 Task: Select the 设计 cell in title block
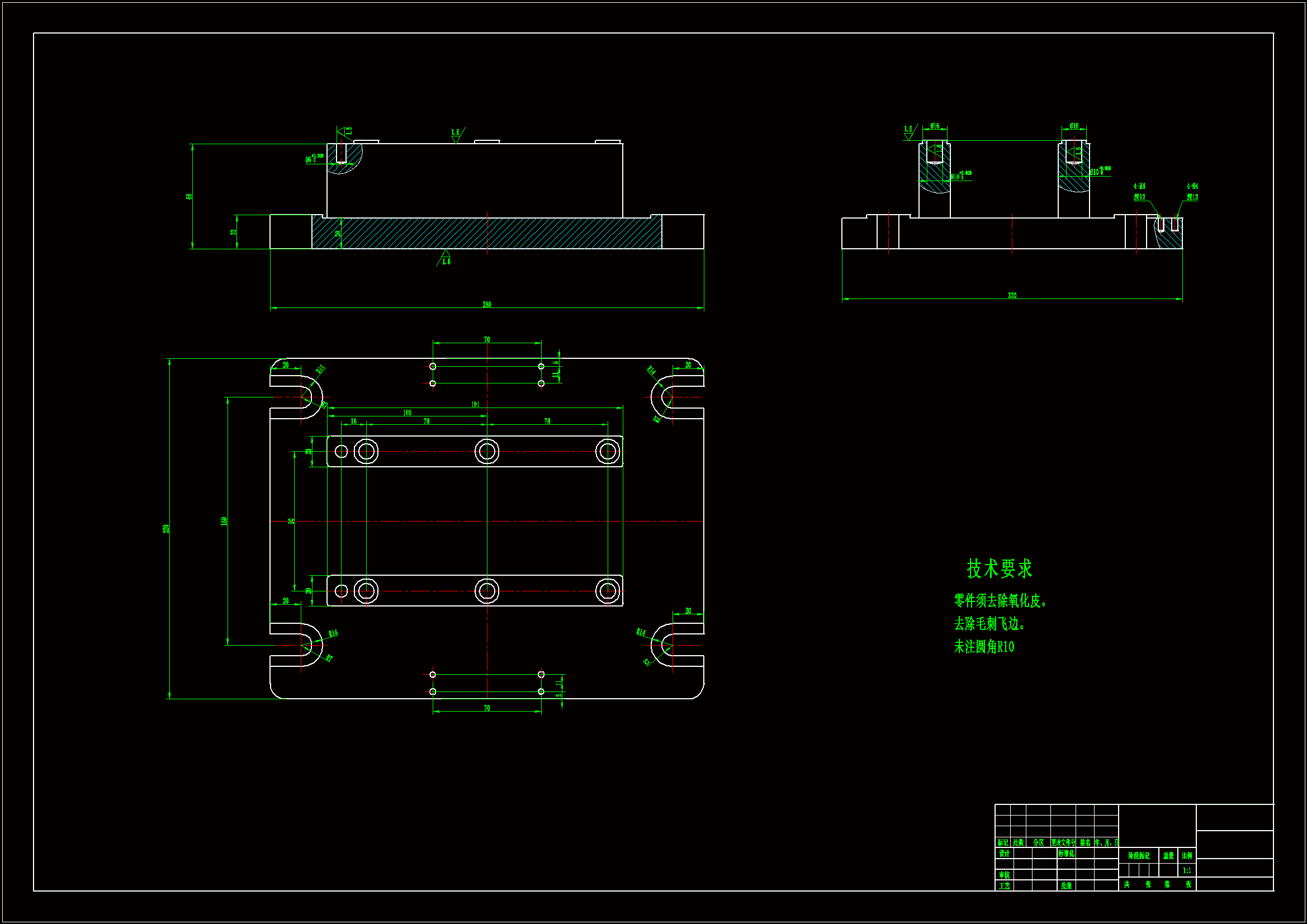tap(1004, 854)
